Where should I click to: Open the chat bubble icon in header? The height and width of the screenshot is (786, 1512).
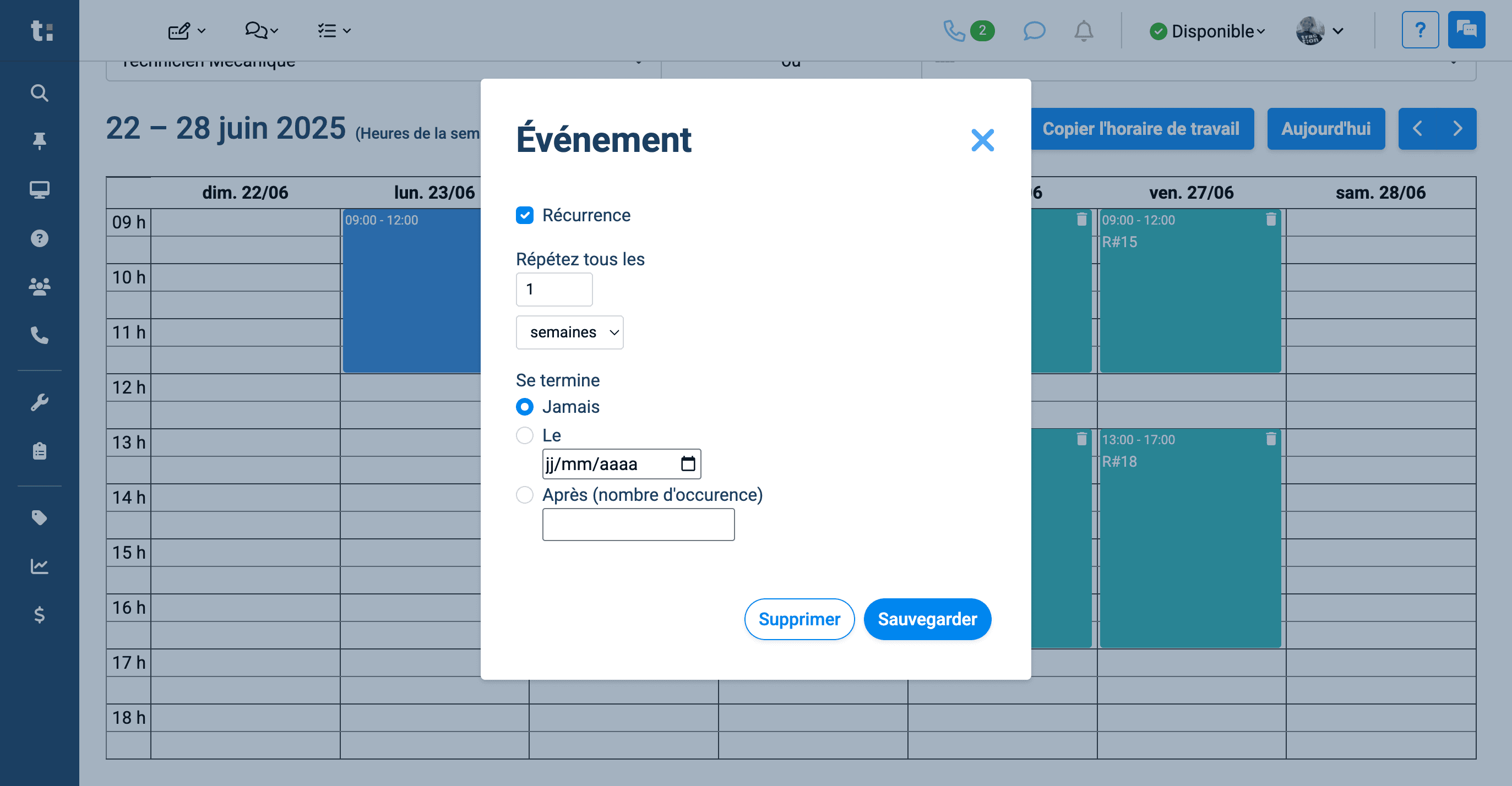tap(1034, 30)
